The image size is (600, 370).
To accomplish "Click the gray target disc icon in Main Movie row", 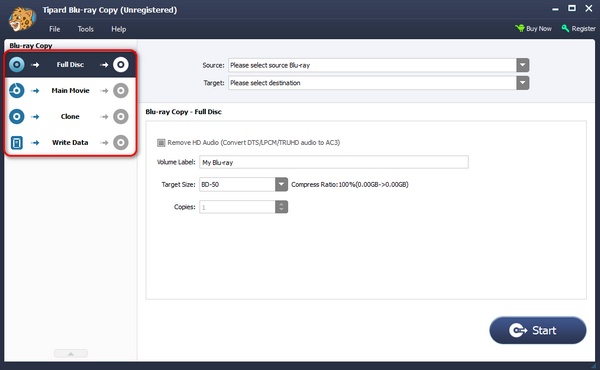I will click(x=121, y=91).
